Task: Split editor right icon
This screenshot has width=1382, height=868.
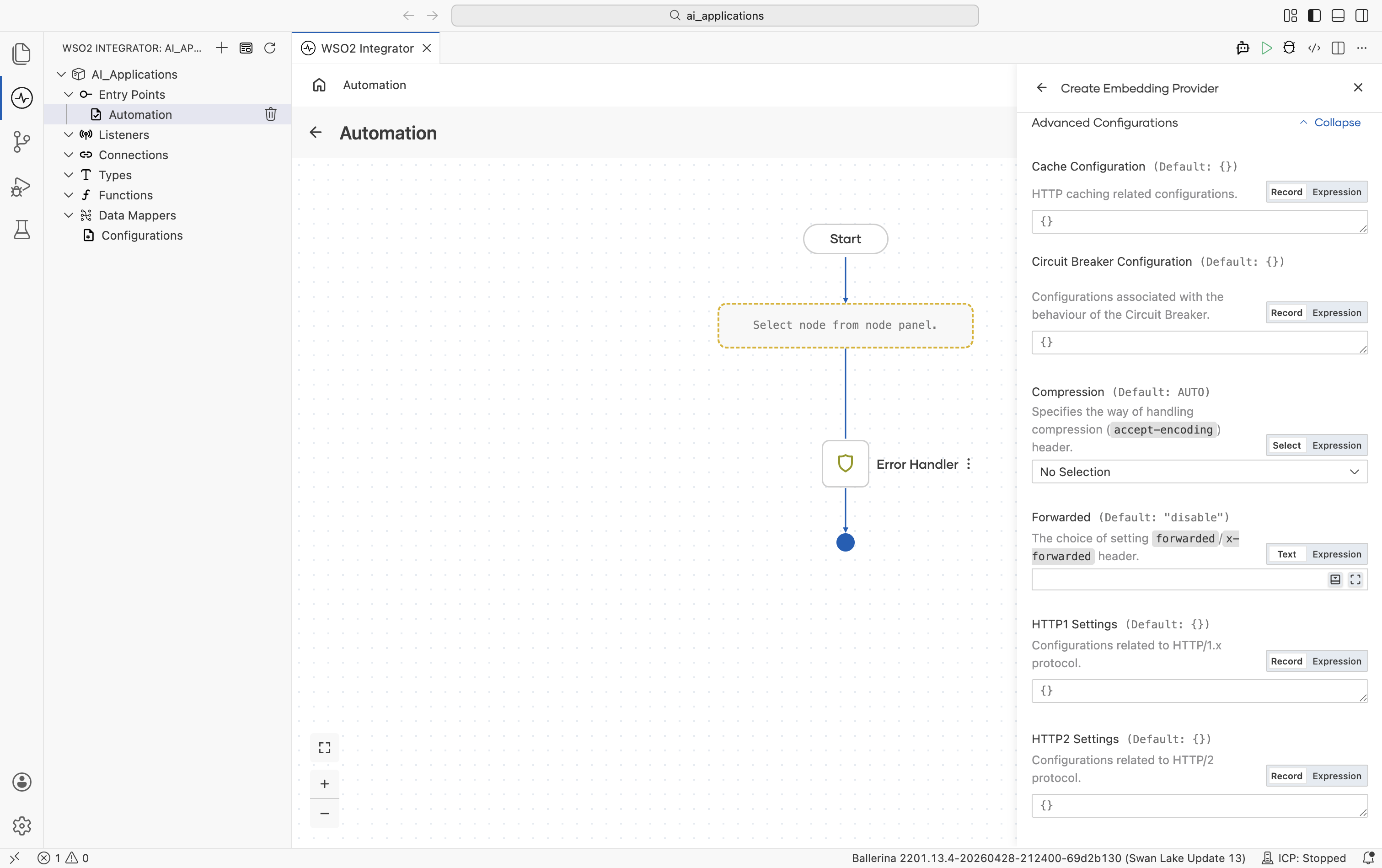Action: [1338, 48]
